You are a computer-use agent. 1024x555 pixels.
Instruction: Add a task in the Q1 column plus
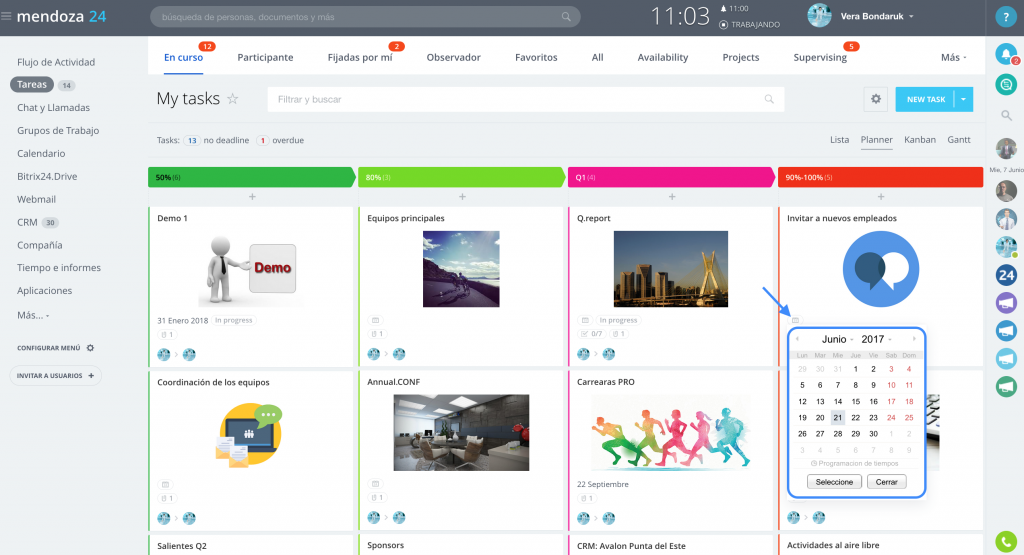click(x=672, y=197)
